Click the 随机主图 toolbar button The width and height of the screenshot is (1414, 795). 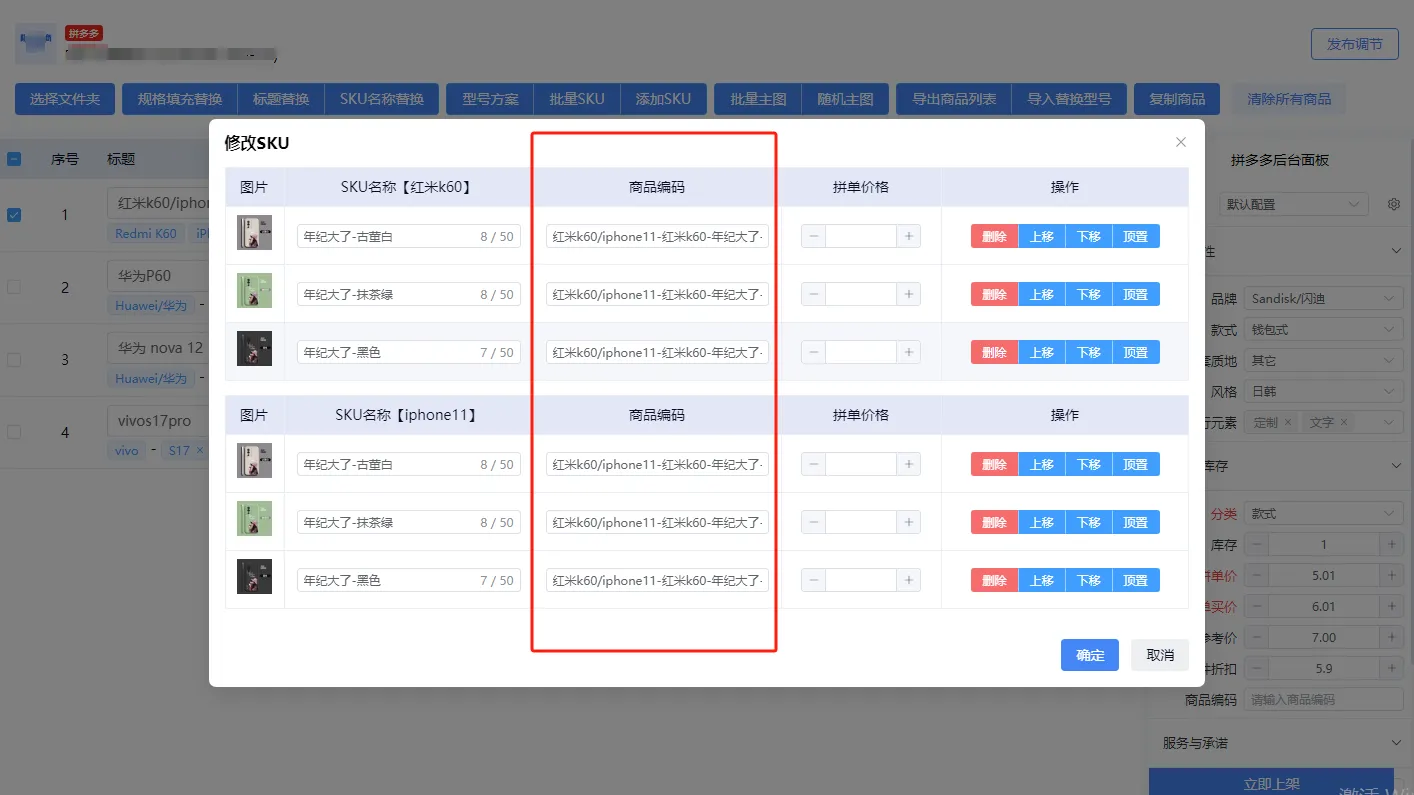coord(845,99)
